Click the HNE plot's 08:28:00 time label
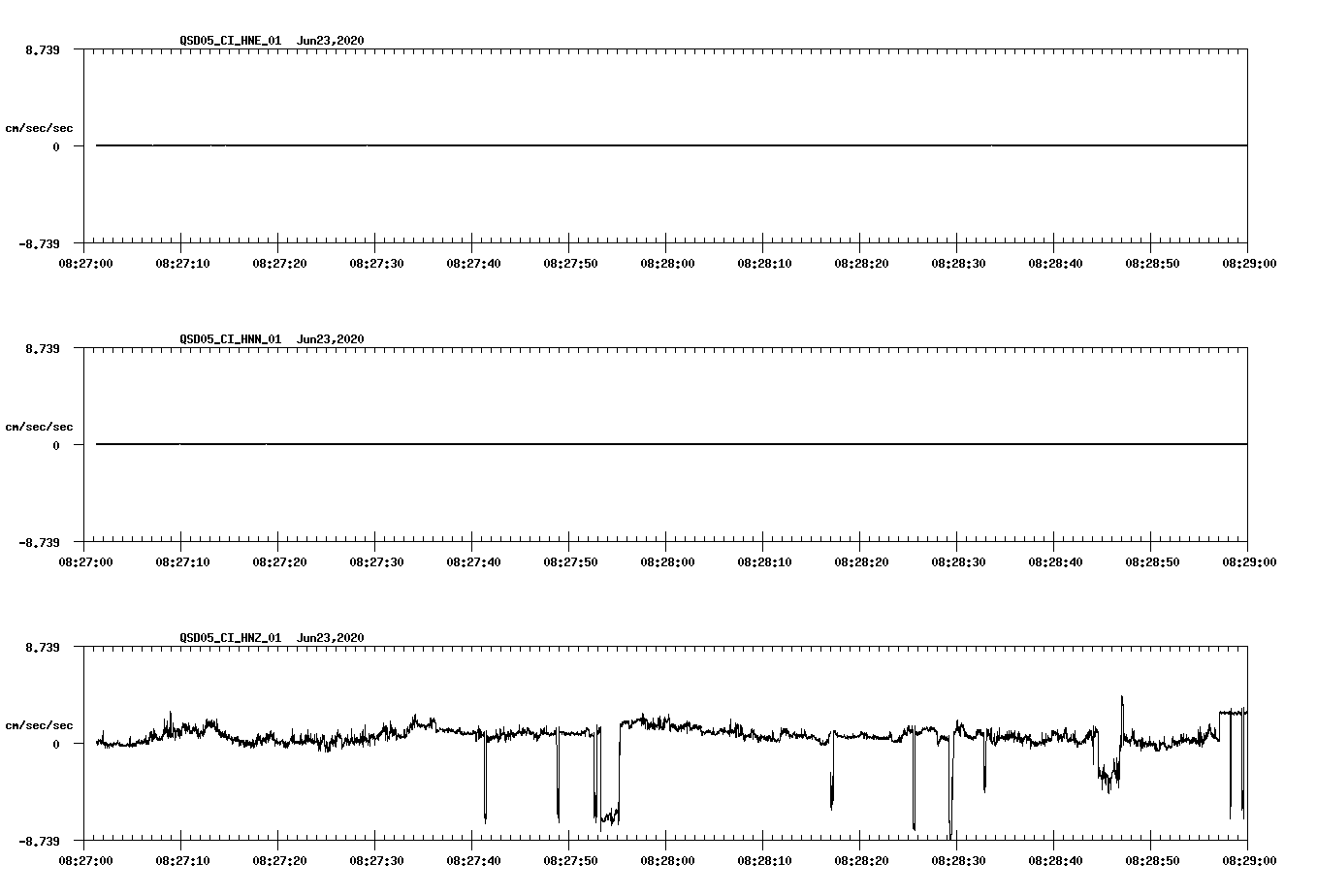 click(667, 263)
